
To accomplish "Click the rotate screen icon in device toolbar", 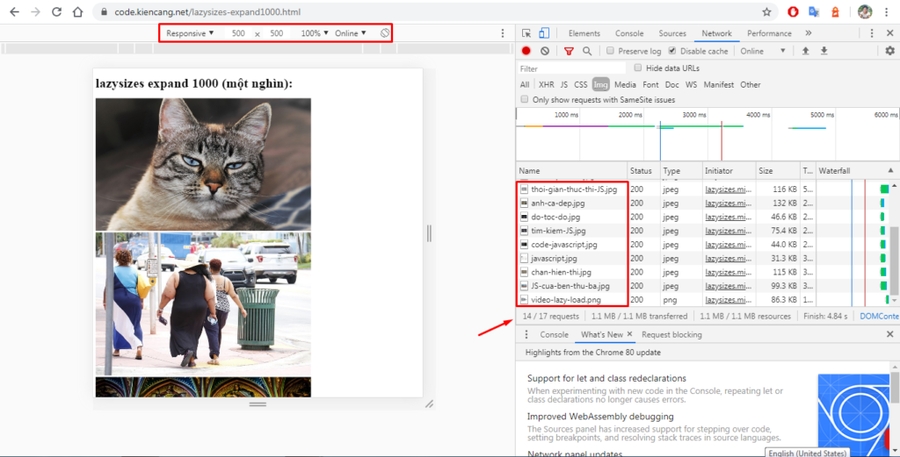I will [x=385, y=33].
